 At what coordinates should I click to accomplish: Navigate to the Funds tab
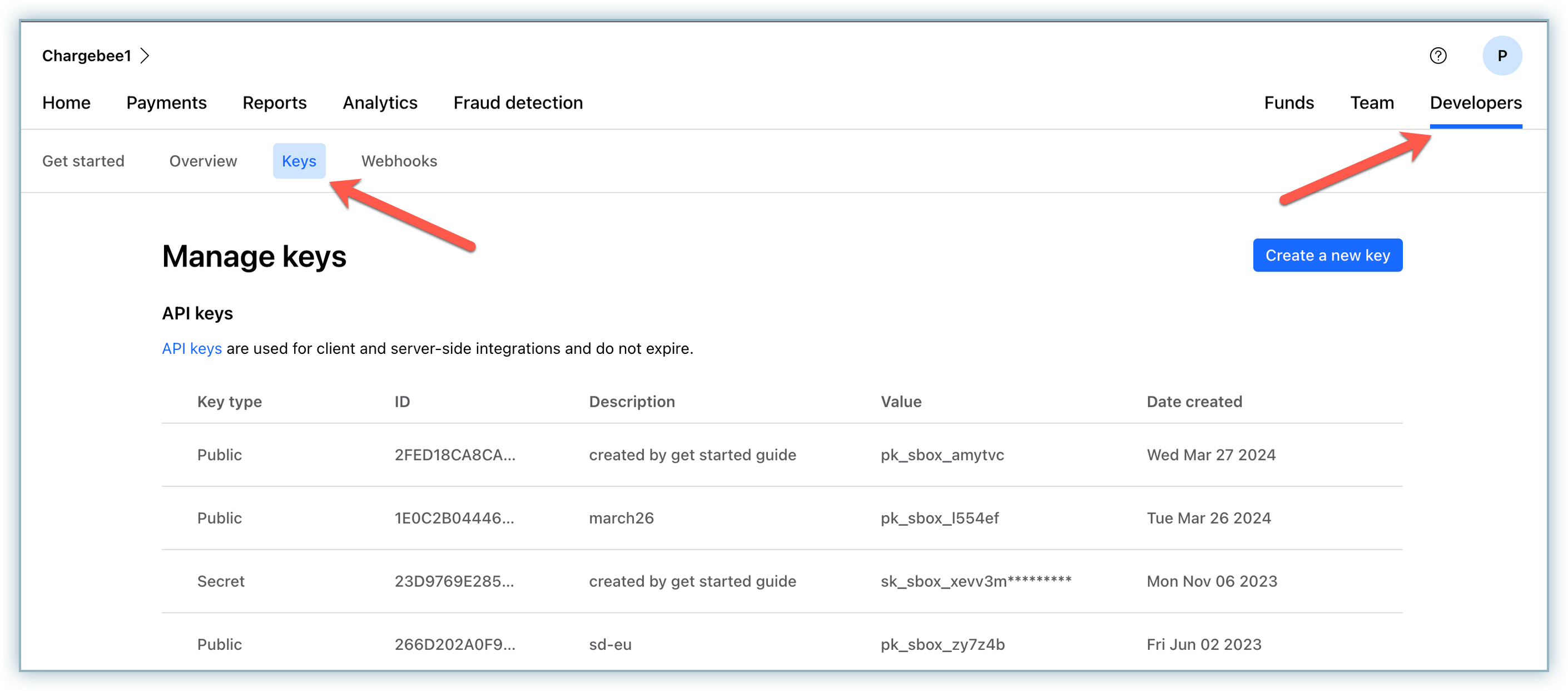[x=1289, y=103]
